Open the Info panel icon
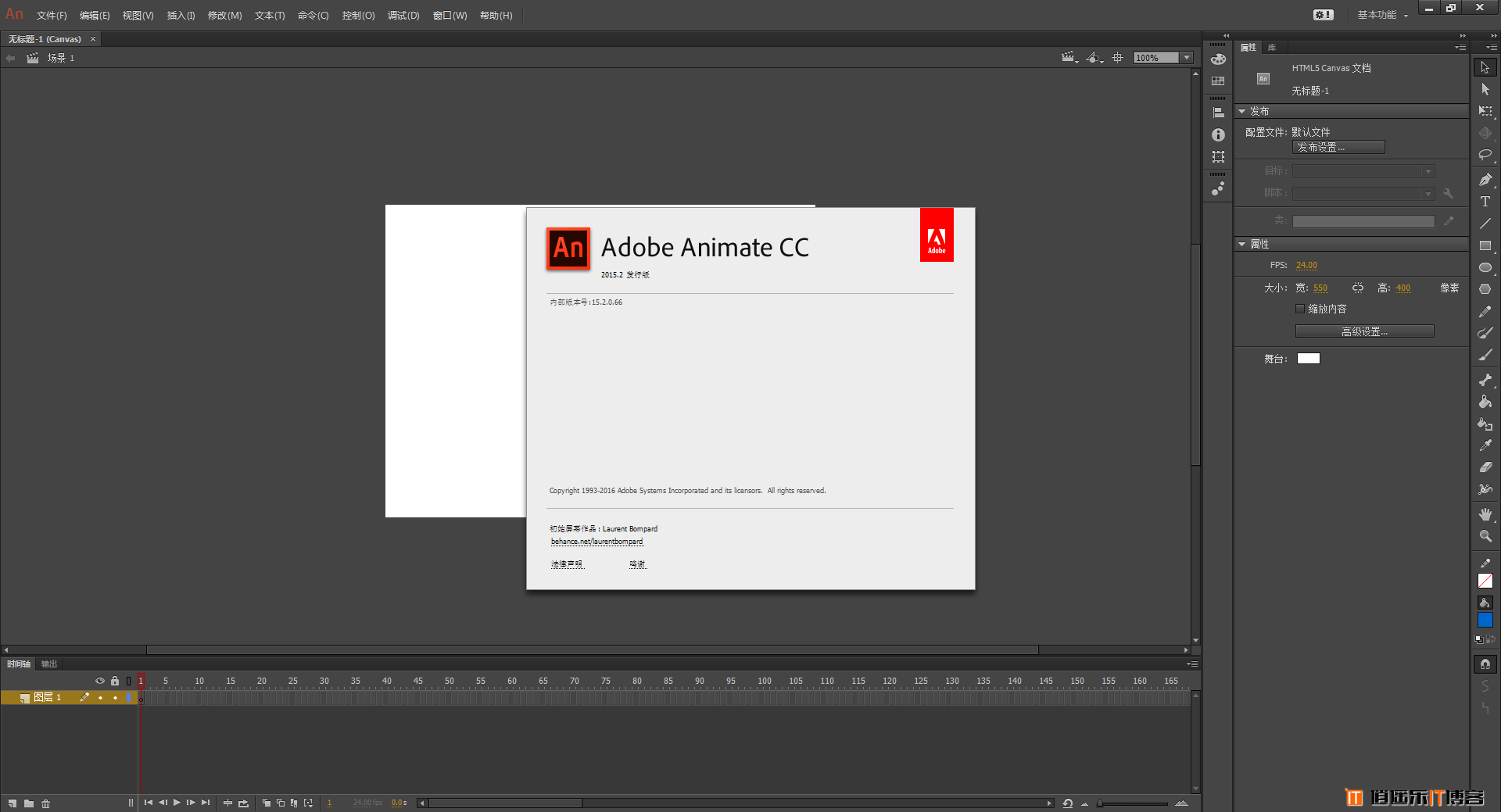The height and width of the screenshot is (812, 1501). point(1218,135)
